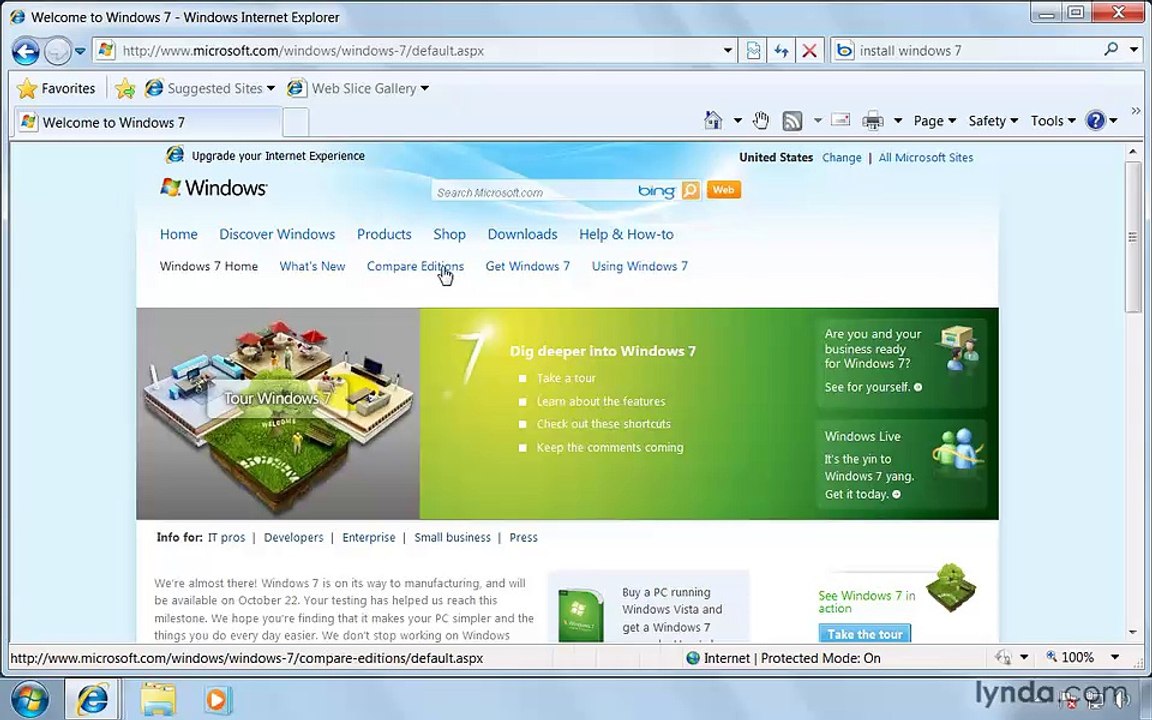Click the Windows Start orb
This screenshot has height=720, width=1152.
[29, 699]
